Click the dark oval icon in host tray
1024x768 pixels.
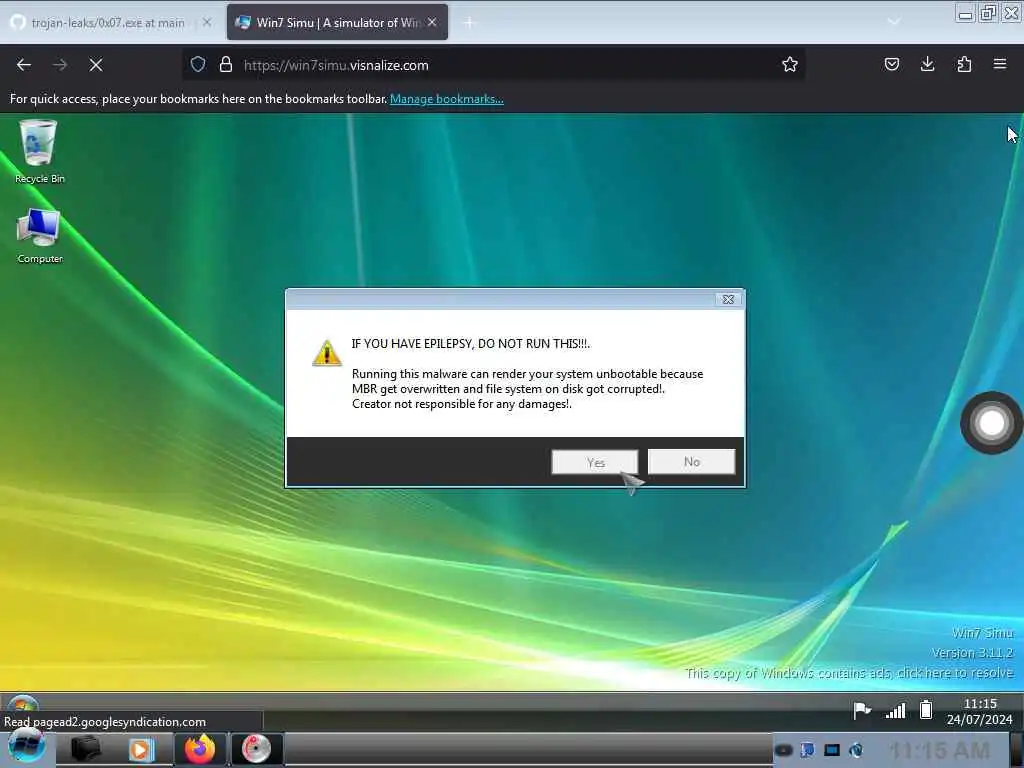pos(784,750)
